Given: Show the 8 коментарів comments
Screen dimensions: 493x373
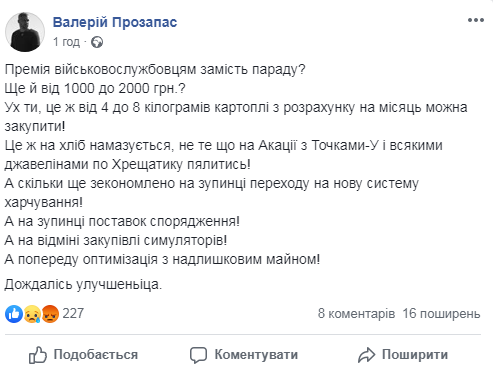Looking at the screenshot, I should [x=356, y=314].
